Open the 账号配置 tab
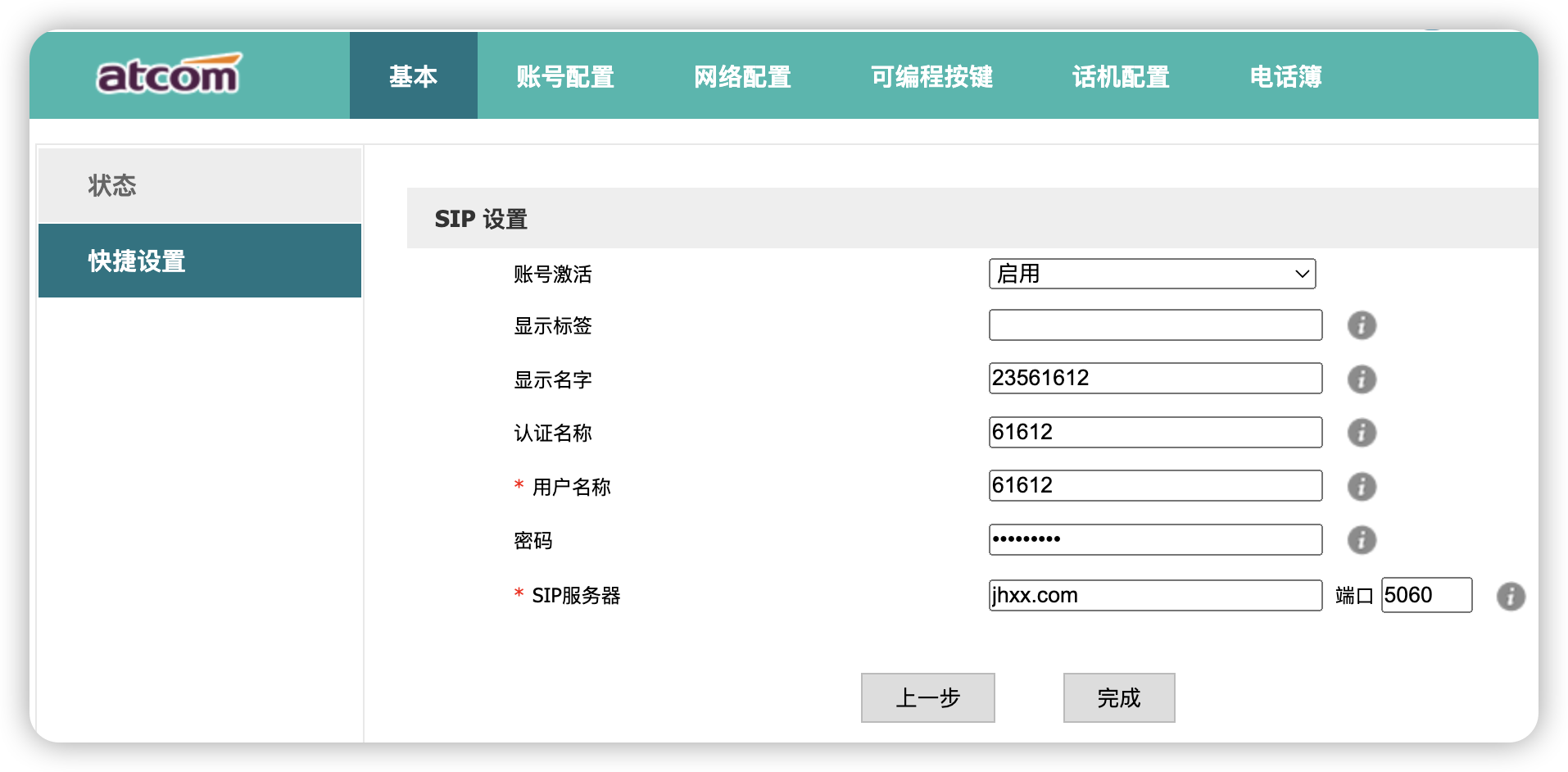Screen dimensions: 1568x772 tap(565, 76)
